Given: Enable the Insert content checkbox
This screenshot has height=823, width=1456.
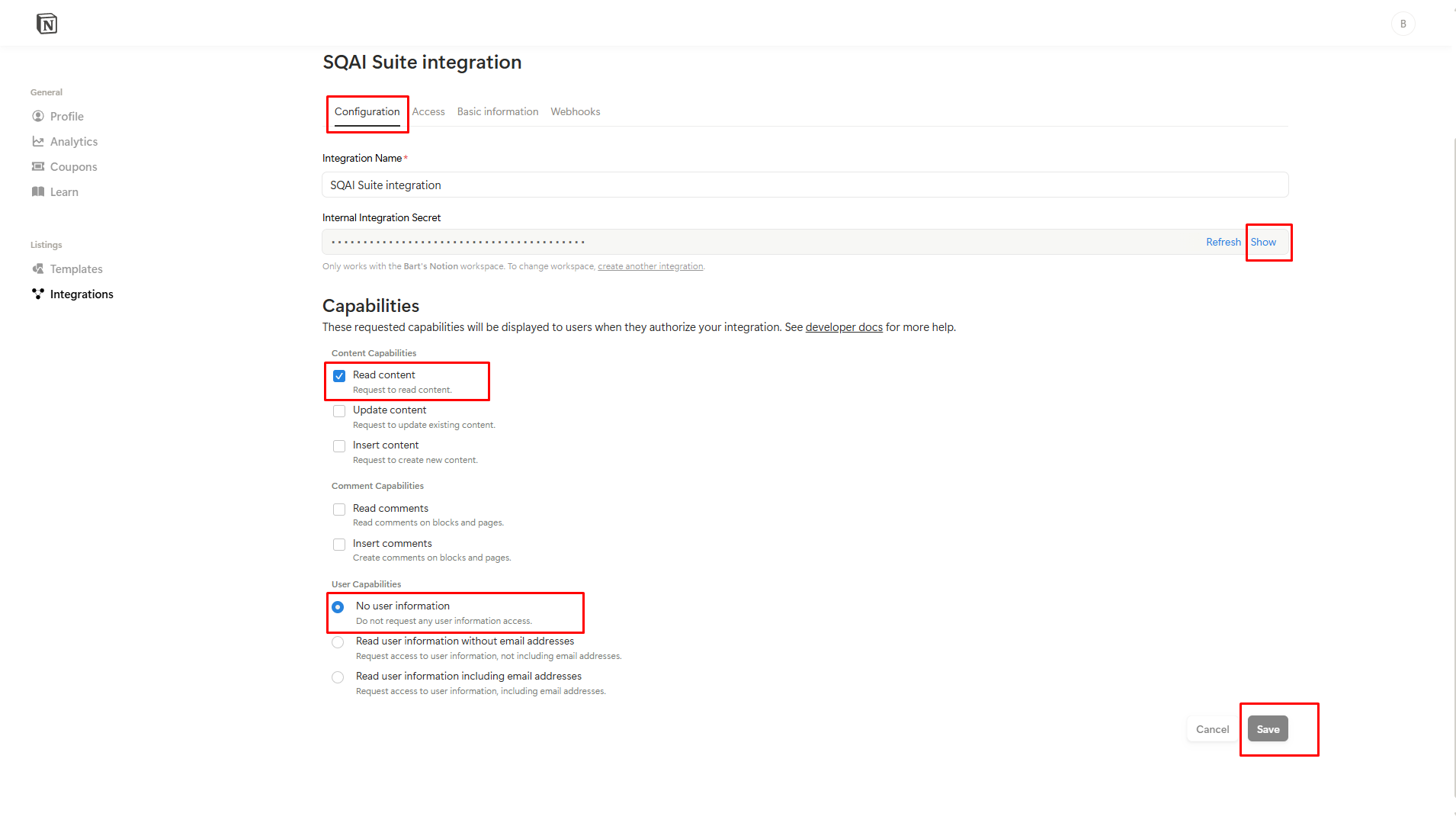Looking at the screenshot, I should pos(339,446).
